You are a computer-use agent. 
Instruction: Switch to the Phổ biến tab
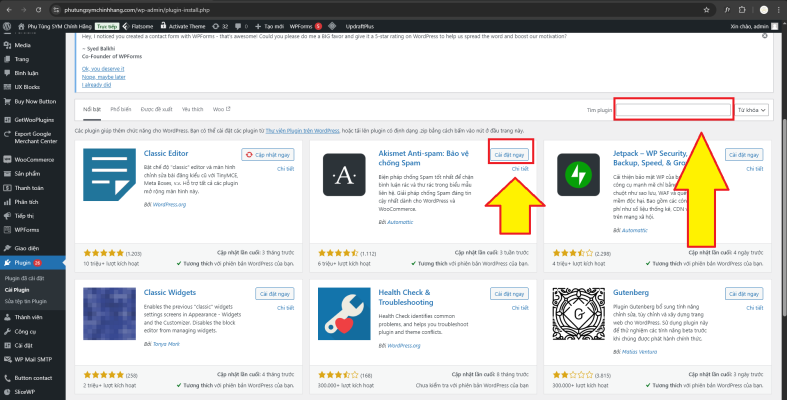[x=121, y=108]
